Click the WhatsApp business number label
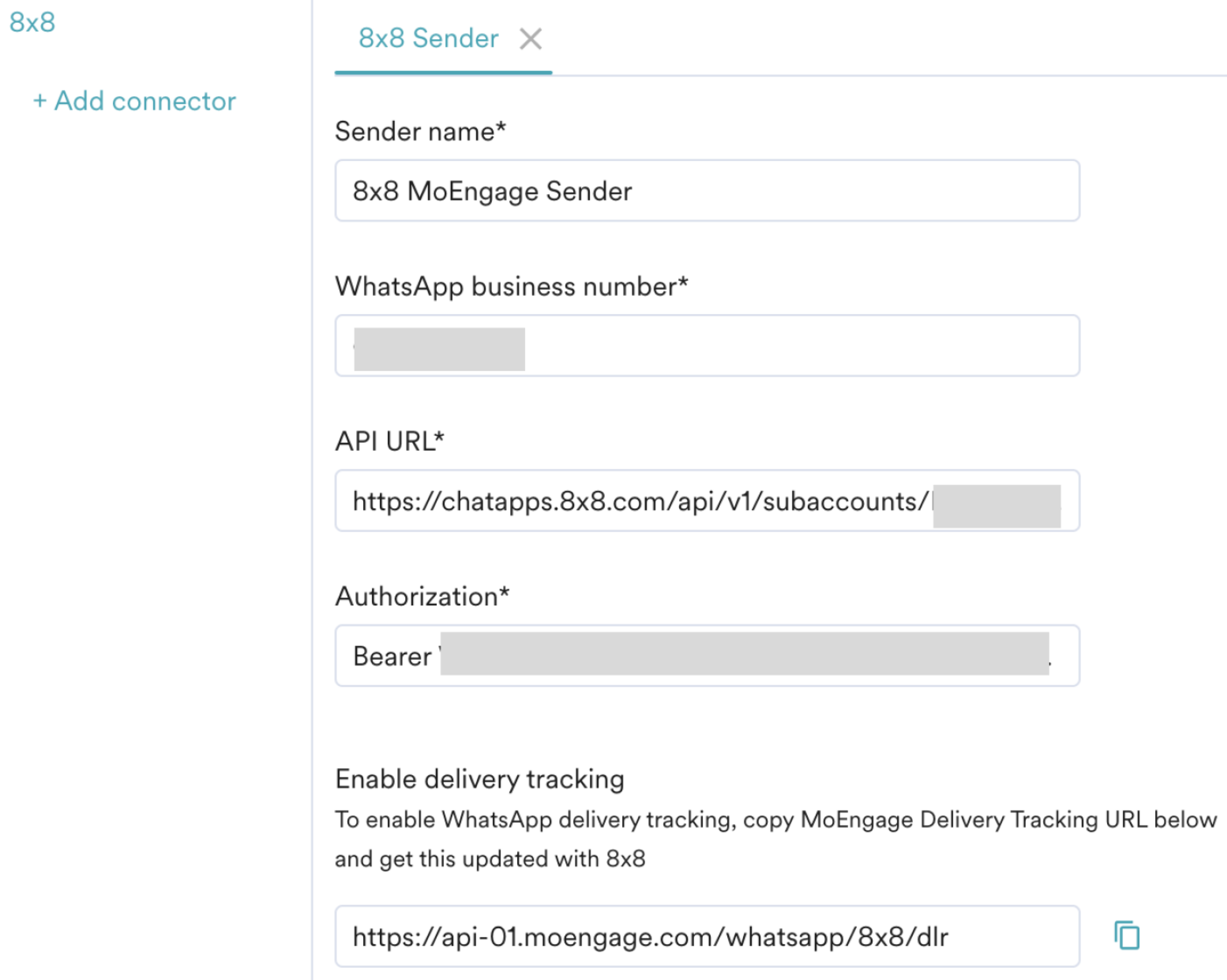The height and width of the screenshot is (980, 1227). 511,286
